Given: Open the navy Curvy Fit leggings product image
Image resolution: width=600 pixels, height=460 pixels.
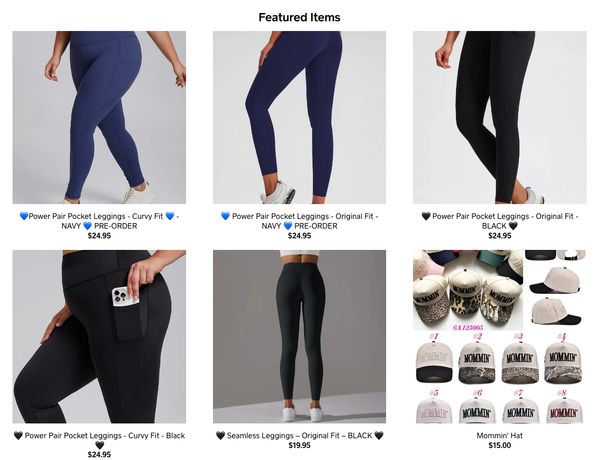Looking at the screenshot, I should tap(99, 117).
